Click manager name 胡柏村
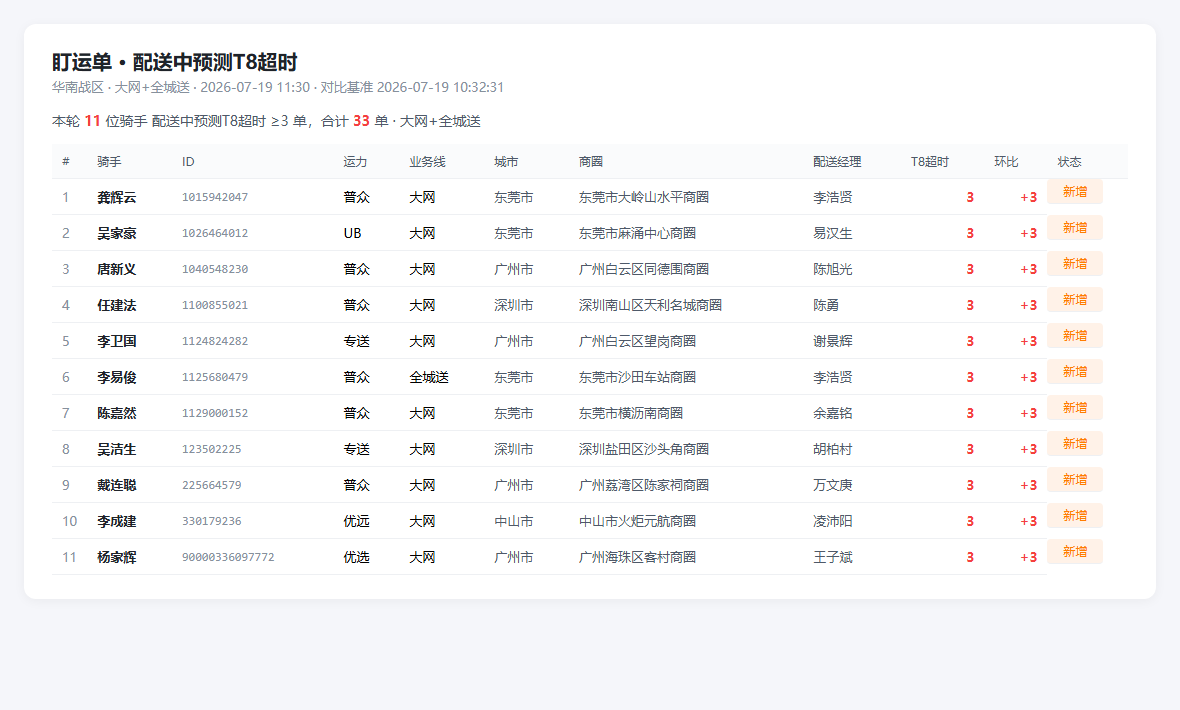The width and height of the screenshot is (1180, 710). point(832,449)
